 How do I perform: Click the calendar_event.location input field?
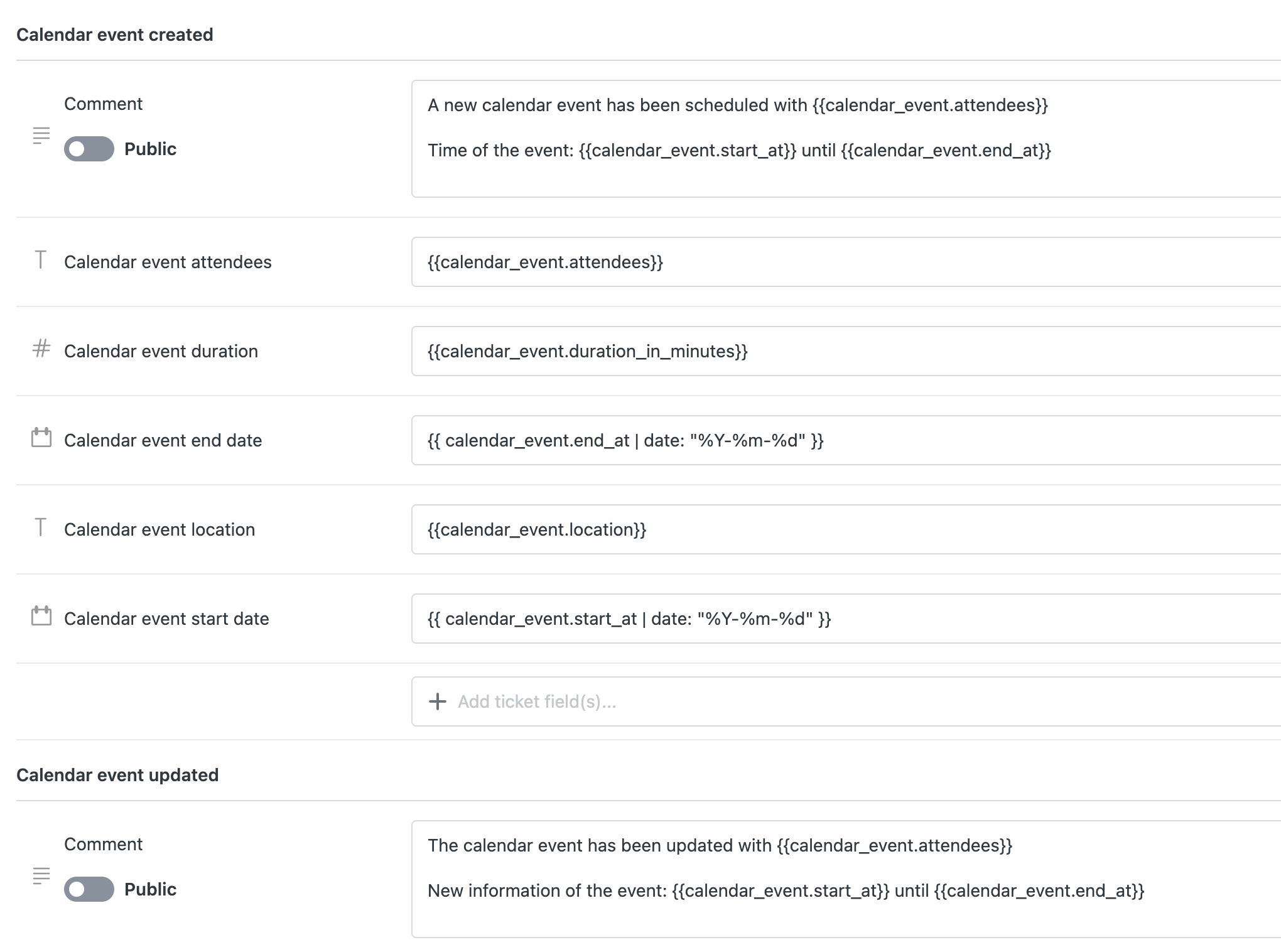point(846,529)
